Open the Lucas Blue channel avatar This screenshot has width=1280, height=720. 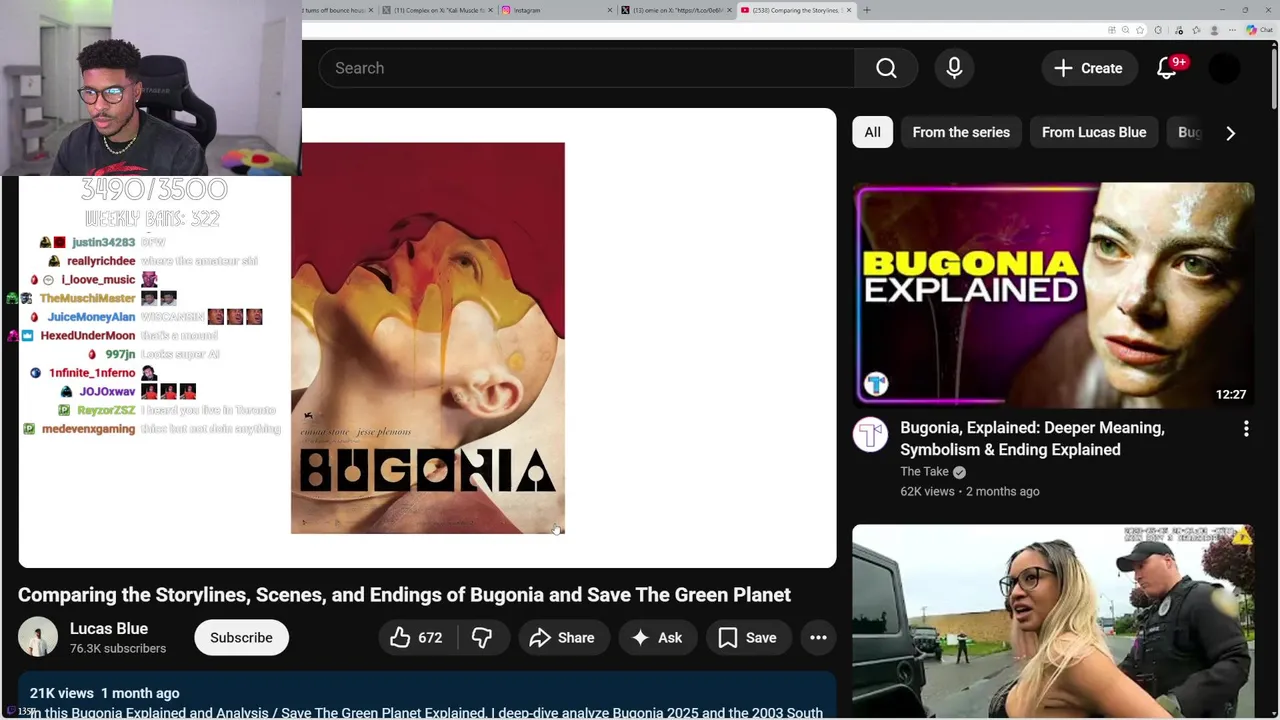[x=37, y=638]
